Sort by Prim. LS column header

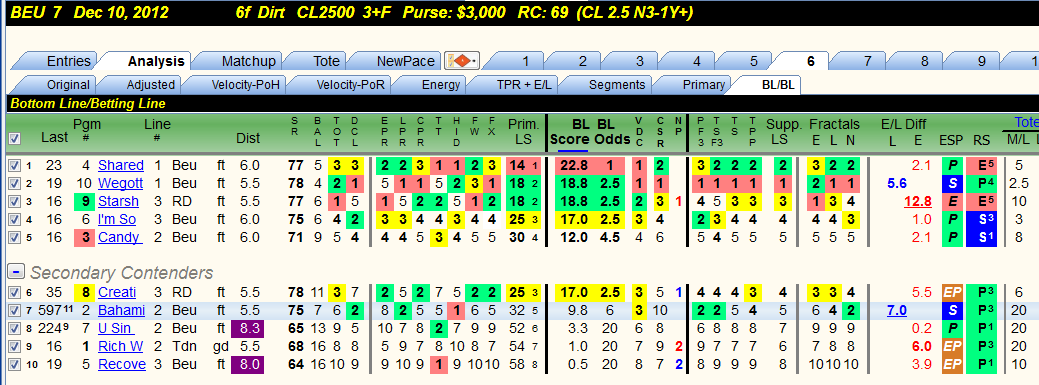coord(523,131)
